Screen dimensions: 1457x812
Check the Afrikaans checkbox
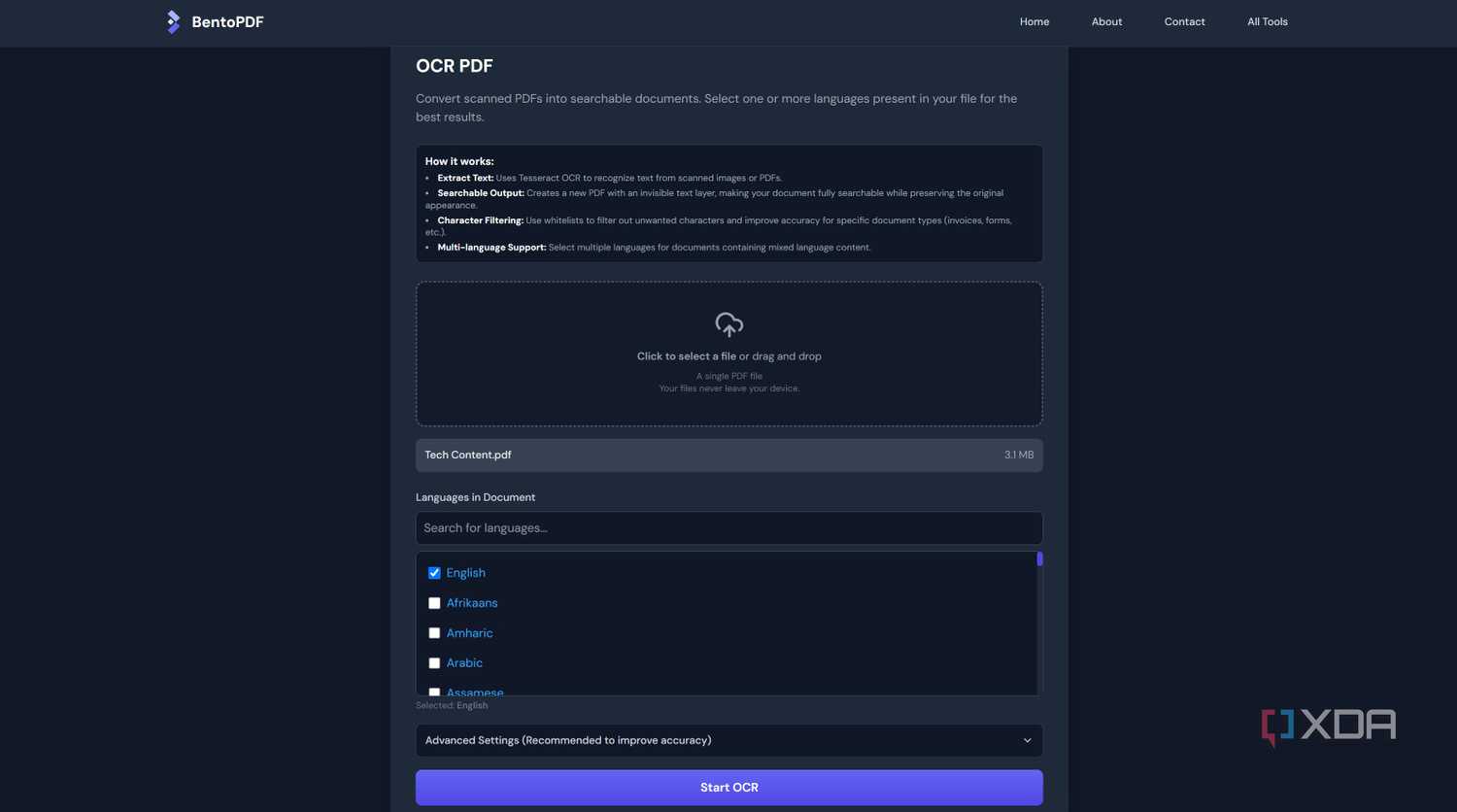(x=434, y=603)
